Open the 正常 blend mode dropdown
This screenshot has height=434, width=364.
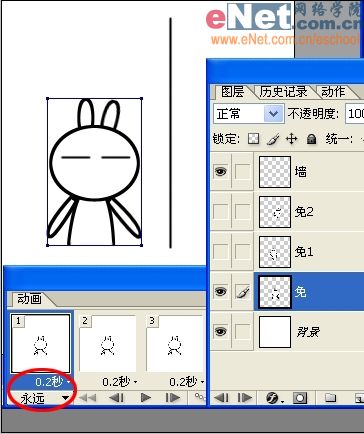tap(249, 114)
